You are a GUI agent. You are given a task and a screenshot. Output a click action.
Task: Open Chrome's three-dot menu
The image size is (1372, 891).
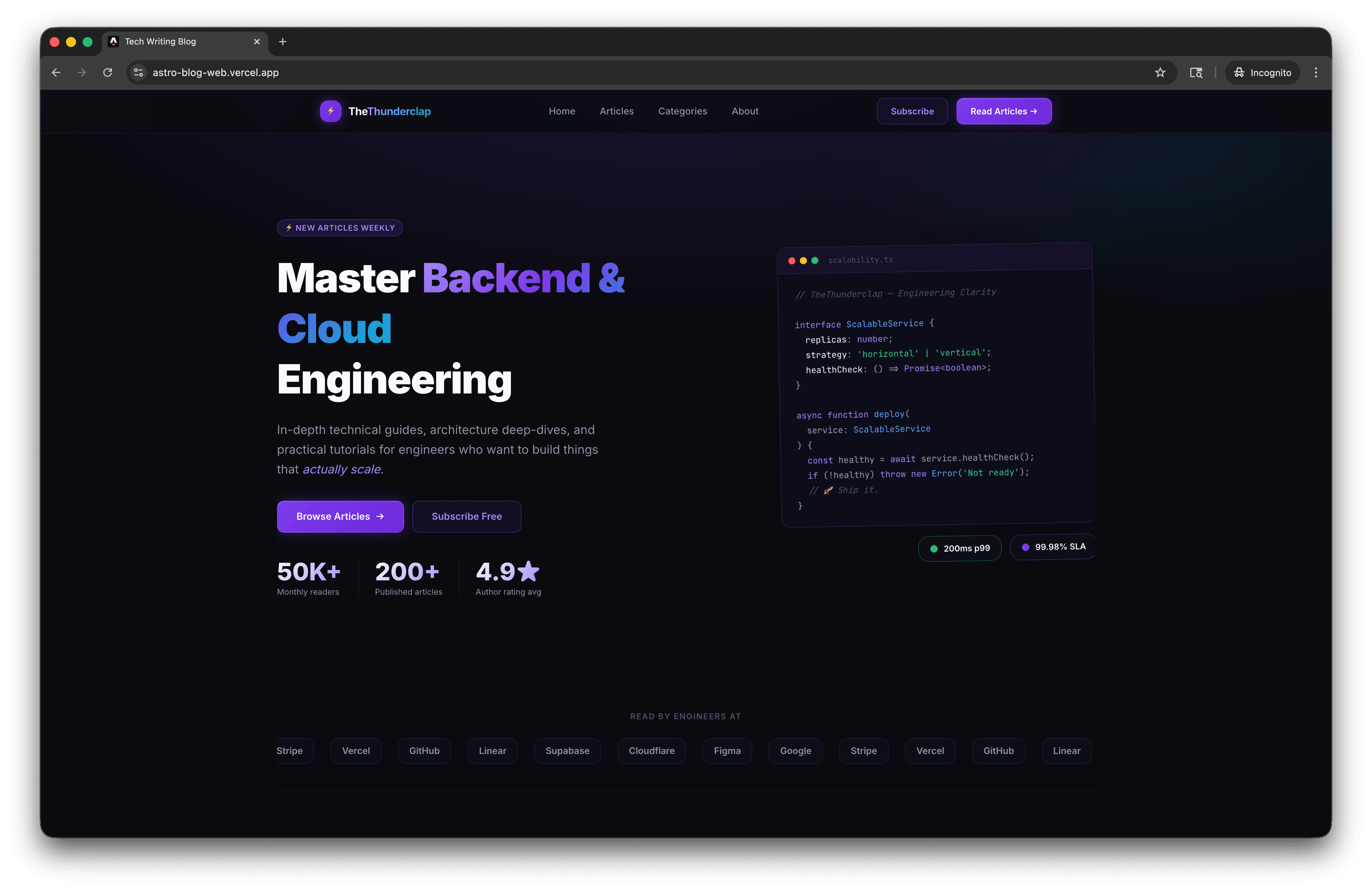1316,72
